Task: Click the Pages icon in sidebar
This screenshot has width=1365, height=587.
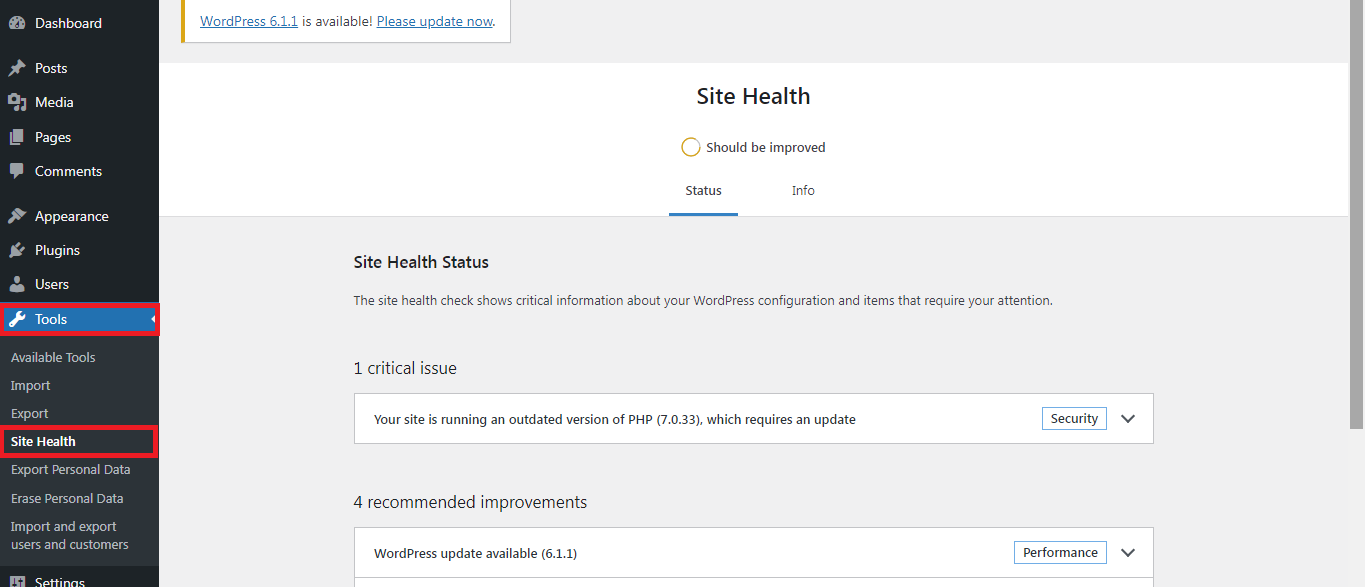Action: click(x=17, y=137)
